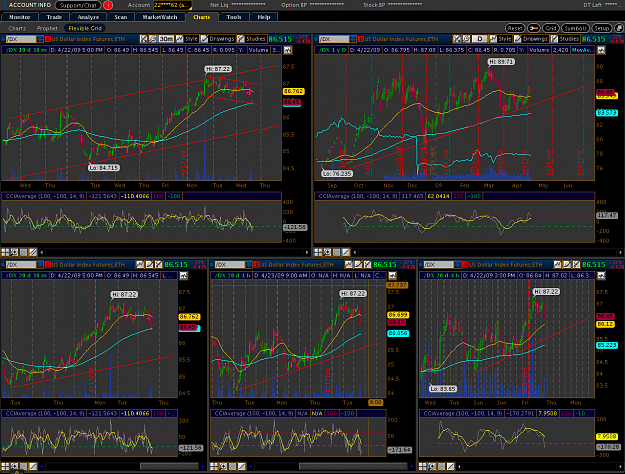Open the D timeframe selector in the top-right chart
625x474 pixels.
[x=480, y=39]
